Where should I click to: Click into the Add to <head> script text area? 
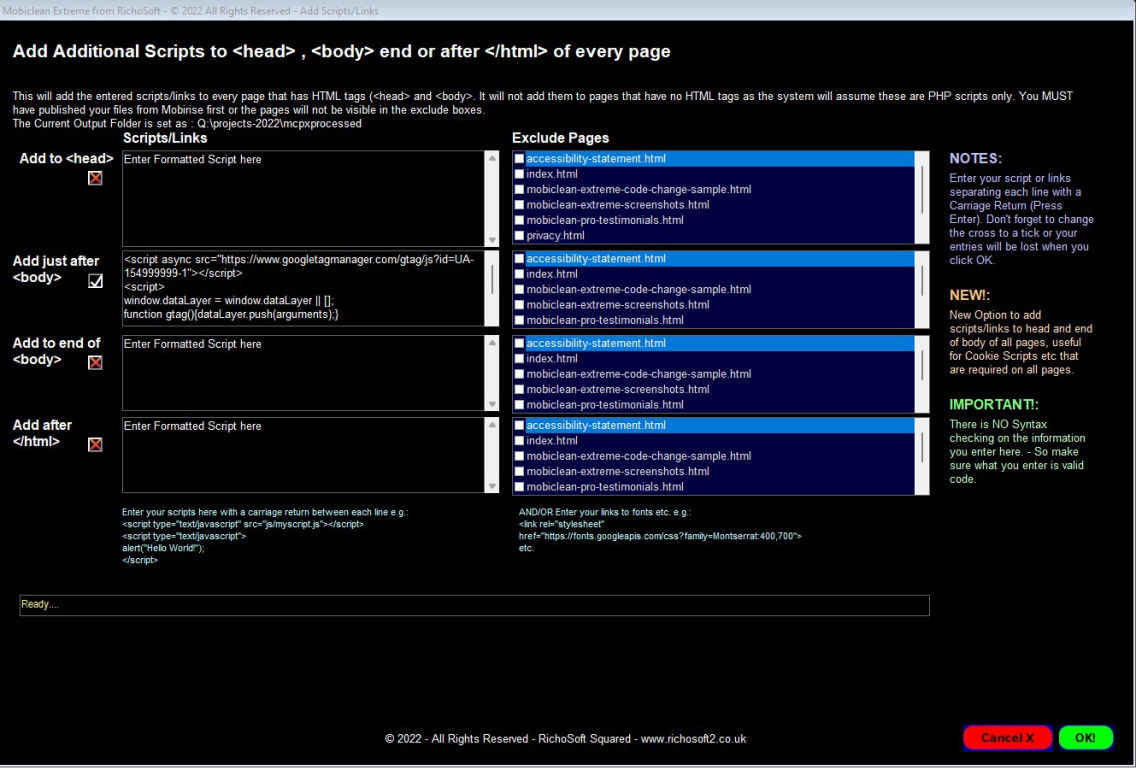click(304, 198)
